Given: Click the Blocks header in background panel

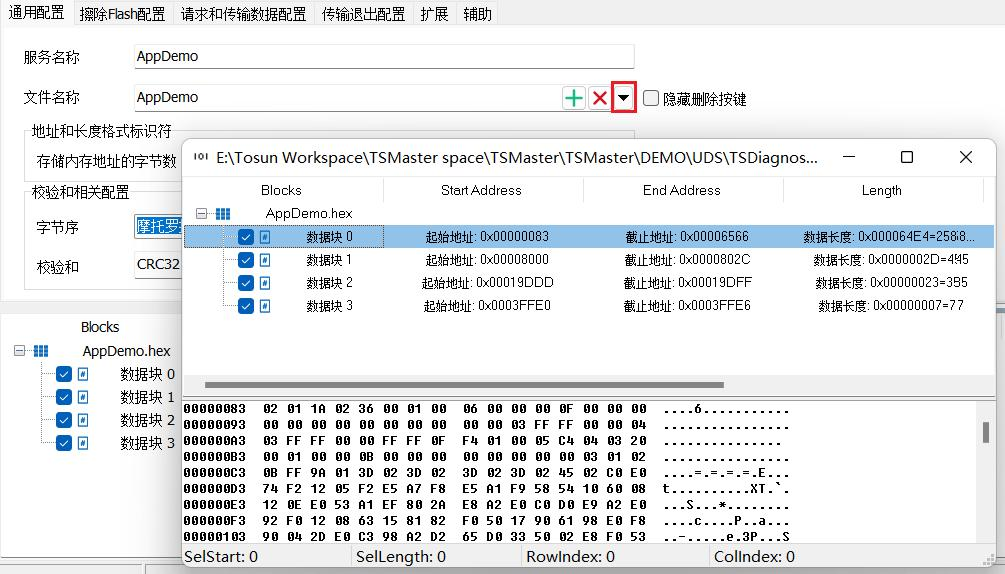Looking at the screenshot, I should coord(100,327).
